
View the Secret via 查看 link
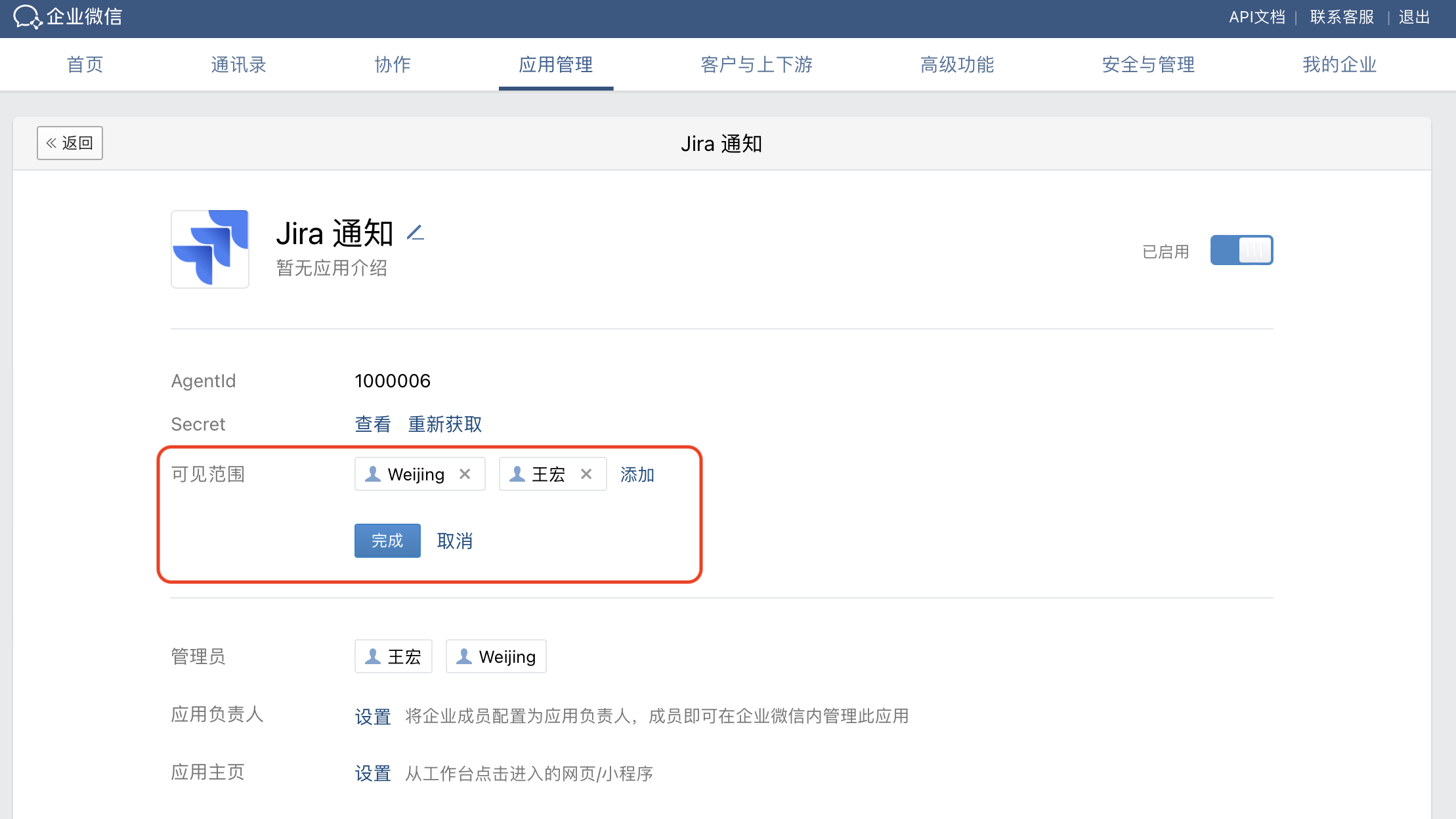[x=372, y=425]
